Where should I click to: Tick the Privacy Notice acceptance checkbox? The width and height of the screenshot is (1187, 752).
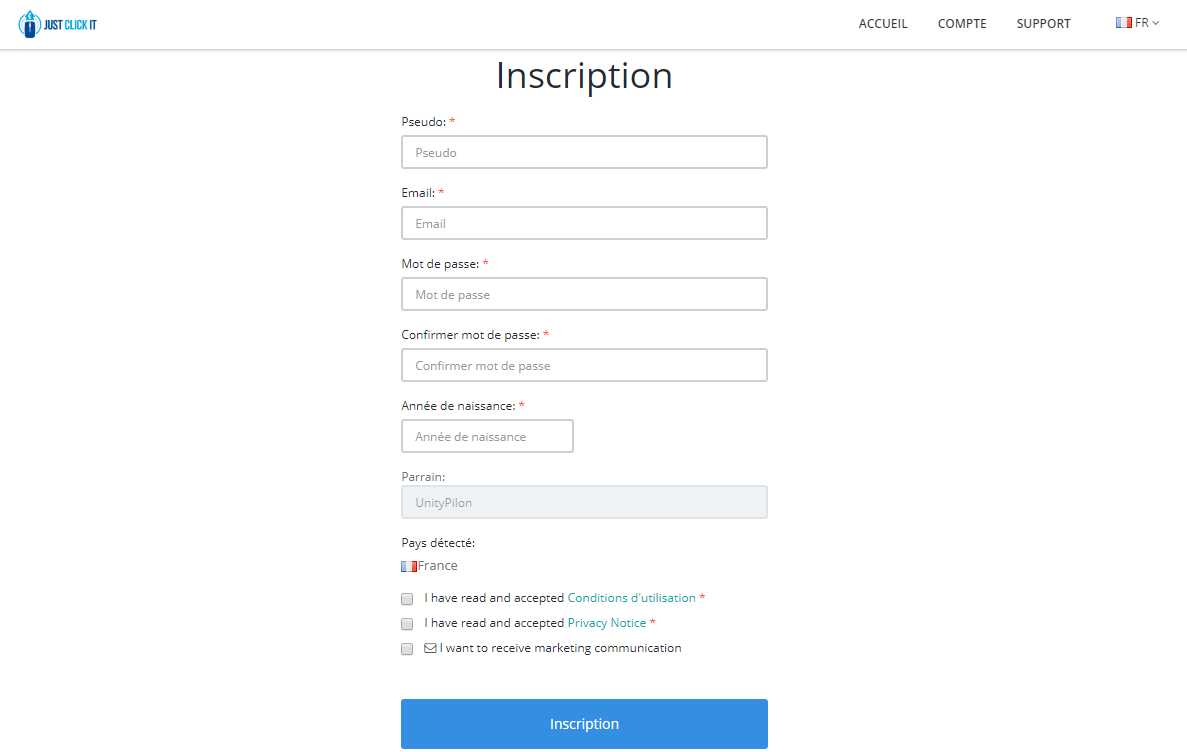[407, 624]
